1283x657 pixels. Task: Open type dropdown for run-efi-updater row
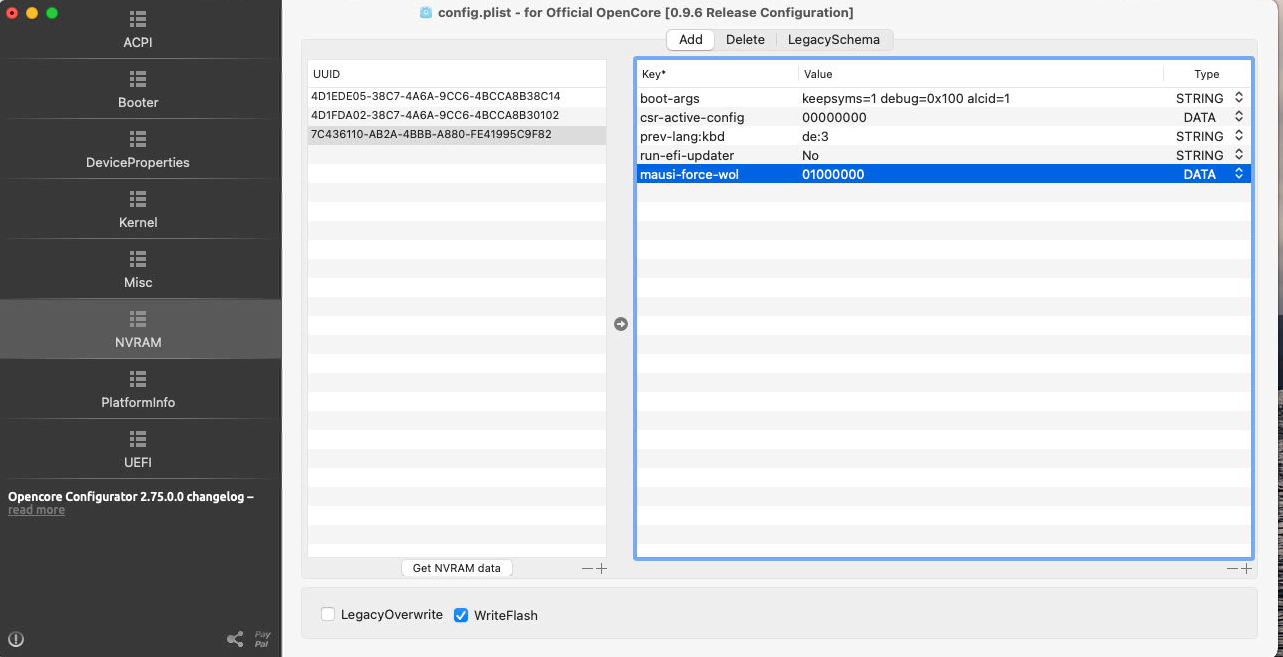click(1239, 155)
